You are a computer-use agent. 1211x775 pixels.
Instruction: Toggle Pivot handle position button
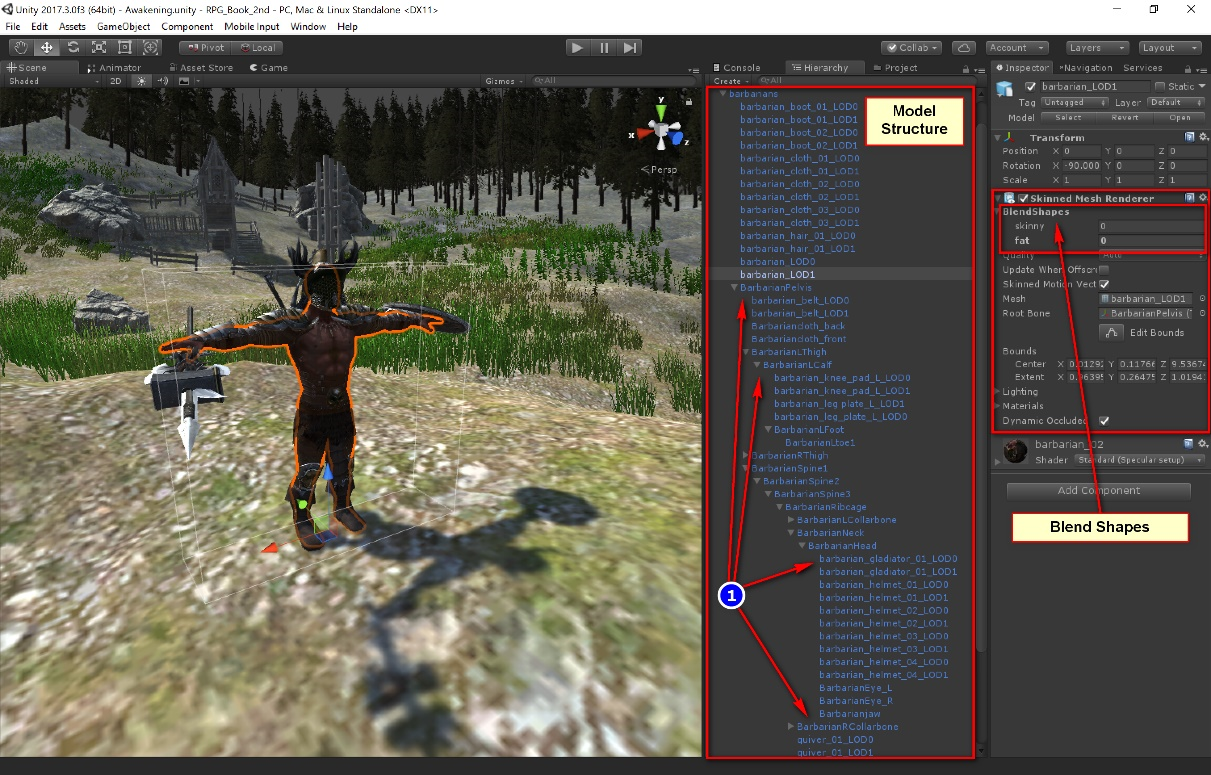[x=205, y=47]
